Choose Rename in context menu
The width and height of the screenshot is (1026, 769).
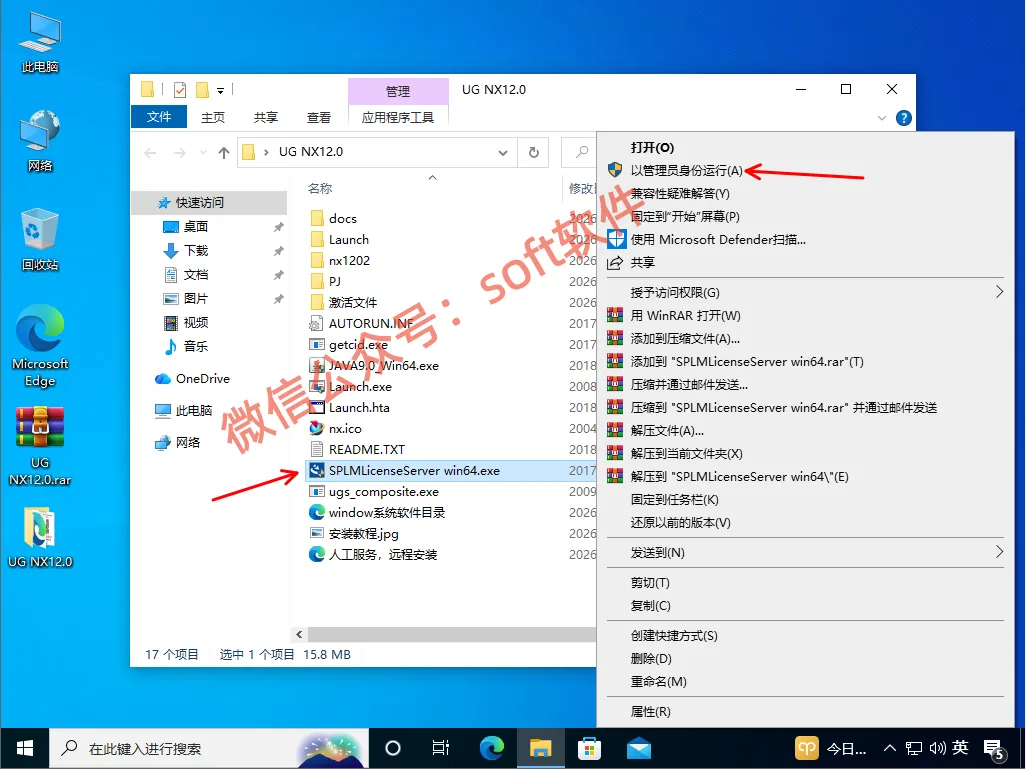pyautogui.click(x=805, y=681)
